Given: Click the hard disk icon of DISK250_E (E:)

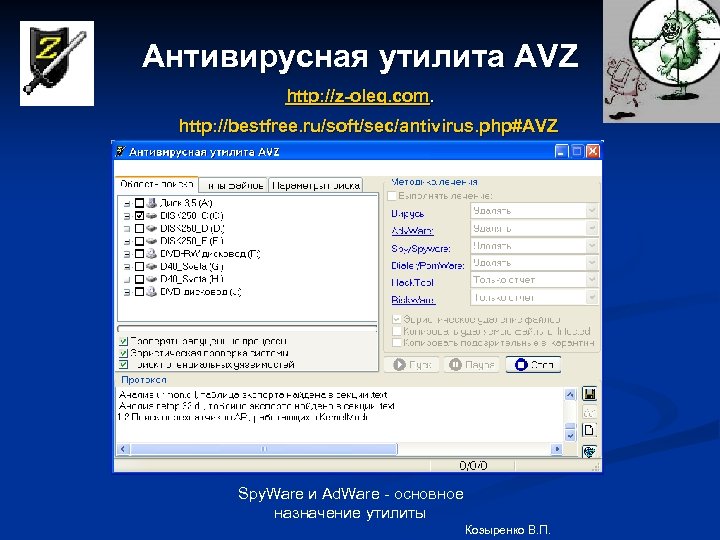Looking at the screenshot, I should (x=151, y=241).
